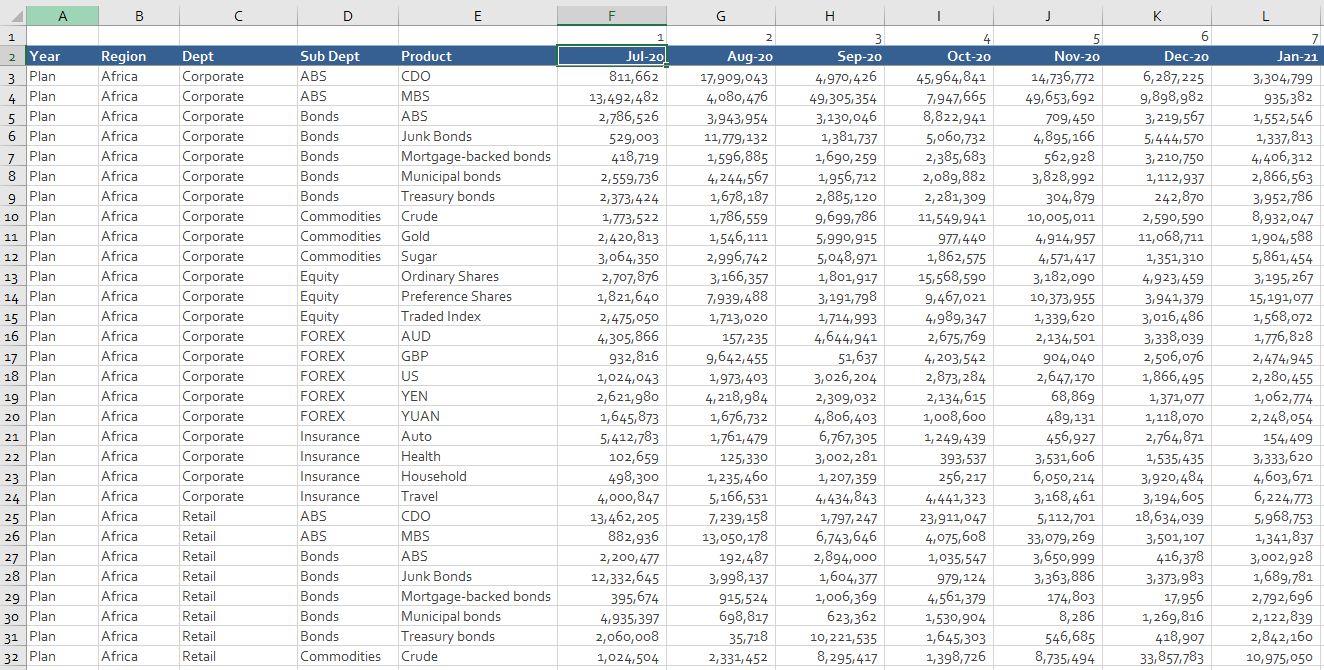The height and width of the screenshot is (670, 1324).
Task: Click the Treasury bonds cell in row 9
Action: tap(478, 196)
